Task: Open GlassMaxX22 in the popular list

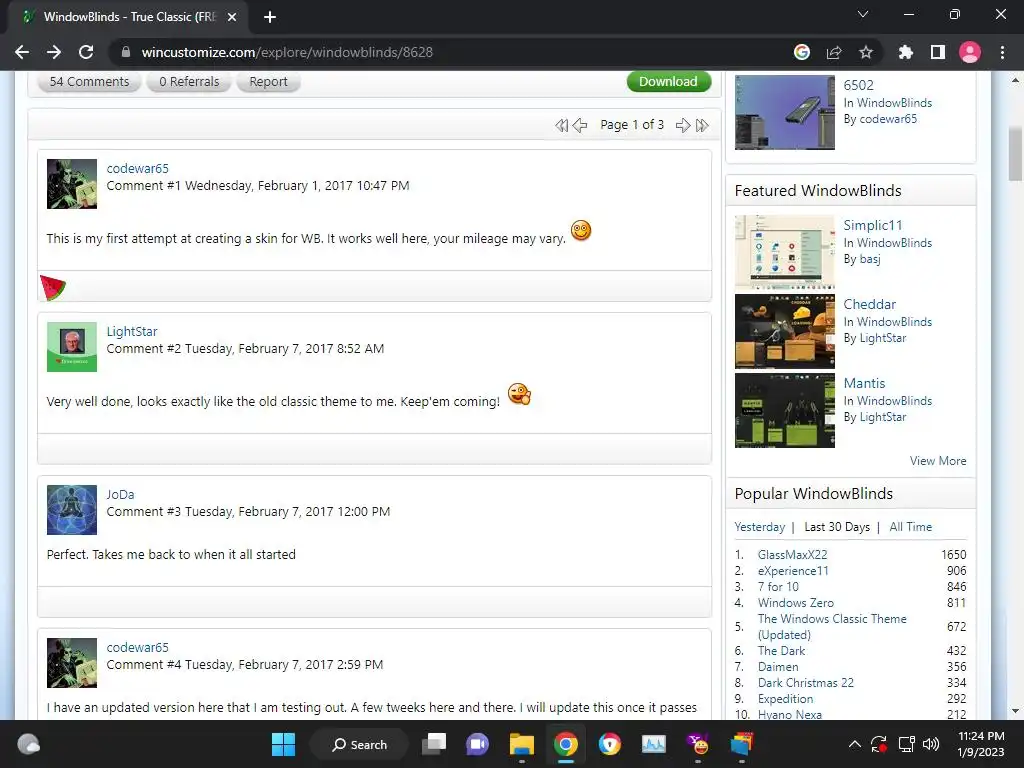Action: pyautogui.click(x=792, y=554)
